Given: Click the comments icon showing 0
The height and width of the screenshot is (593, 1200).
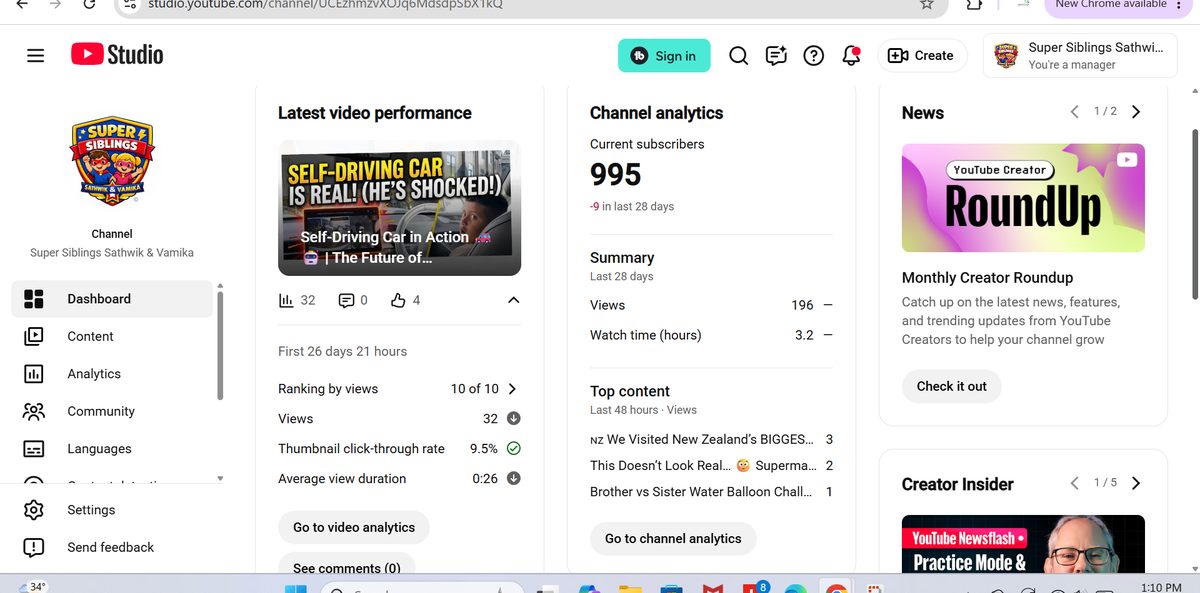Looking at the screenshot, I should click(346, 300).
